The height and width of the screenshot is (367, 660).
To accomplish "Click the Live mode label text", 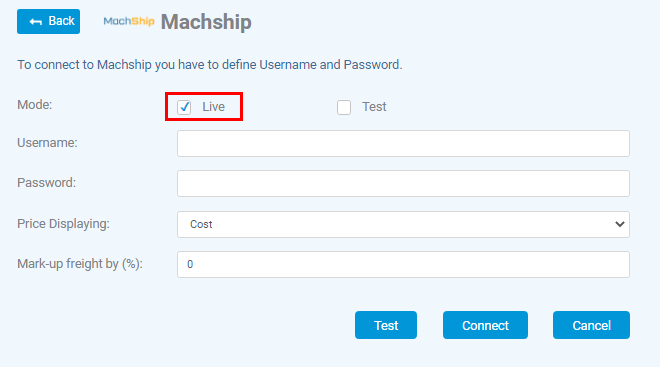I will tap(213, 107).
